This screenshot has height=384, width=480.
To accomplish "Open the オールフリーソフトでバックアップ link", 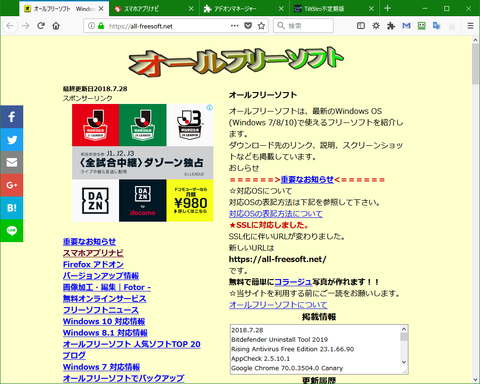I will point(123,378).
